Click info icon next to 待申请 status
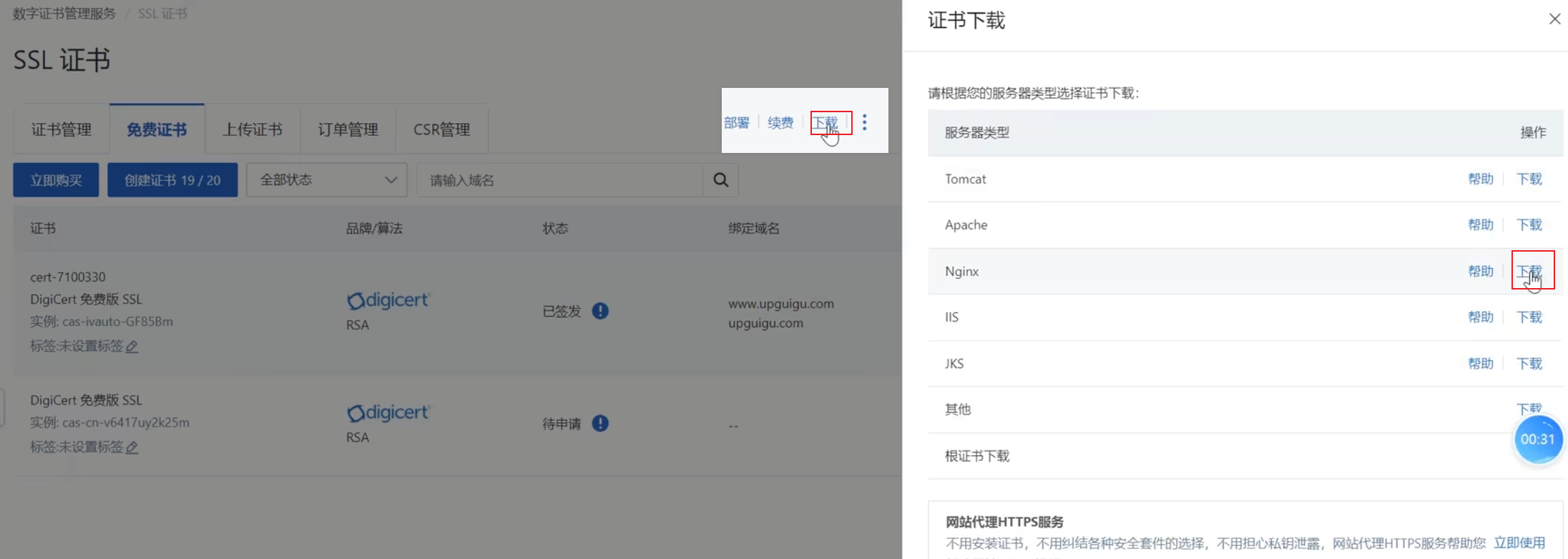 pyautogui.click(x=600, y=424)
